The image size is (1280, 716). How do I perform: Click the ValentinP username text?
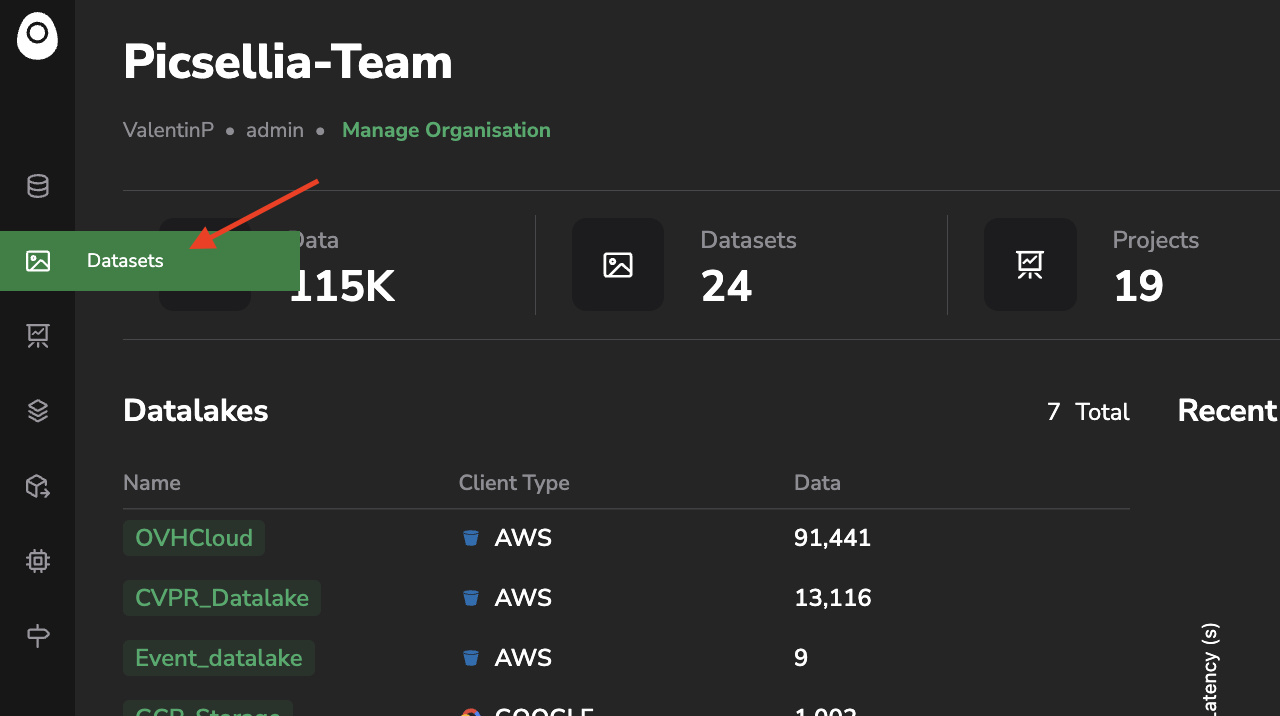click(168, 130)
